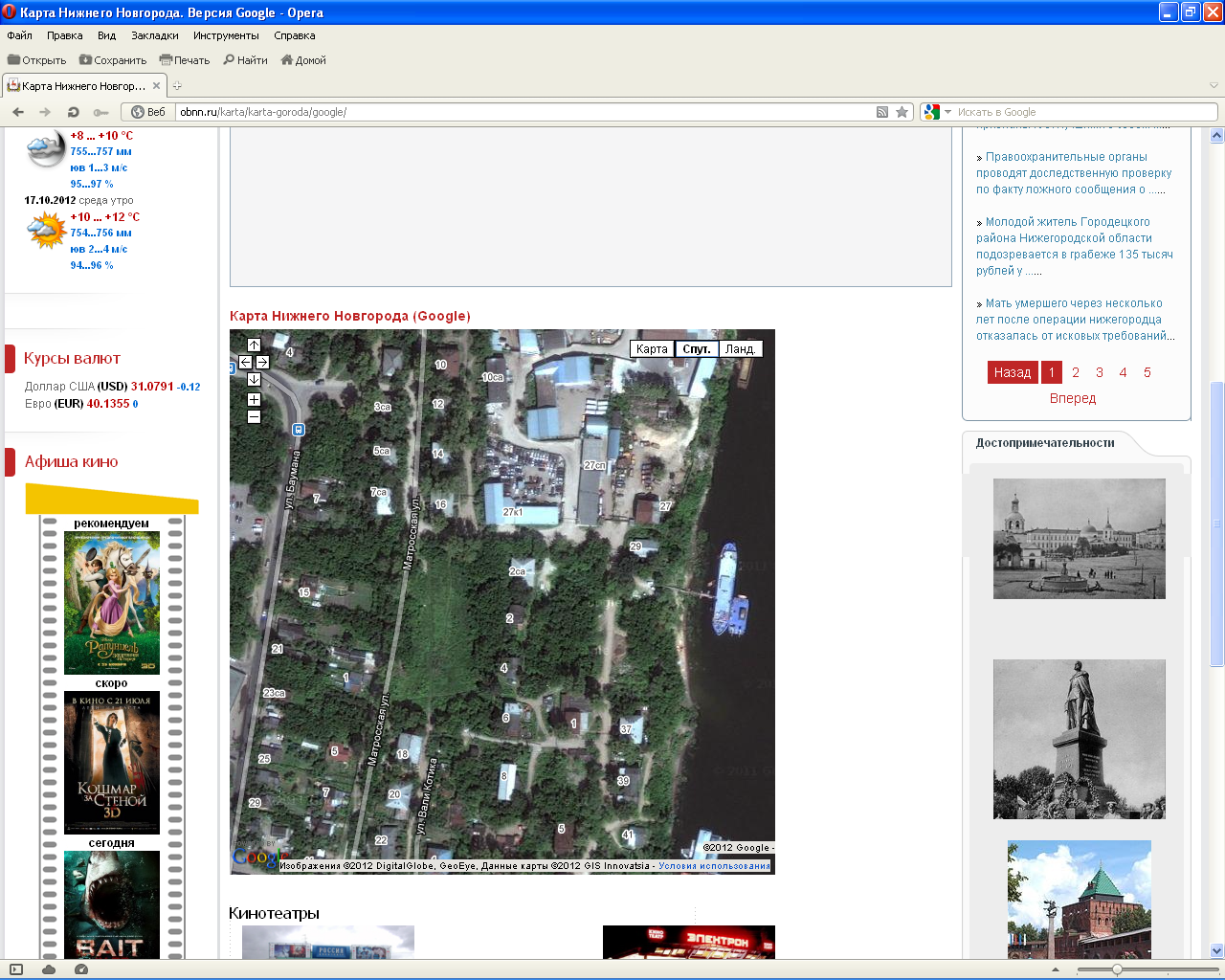Select the Карта Нижнего Новгорода tab
The height and width of the screenshot is (980, 1225).
click(x=84, y=86)
